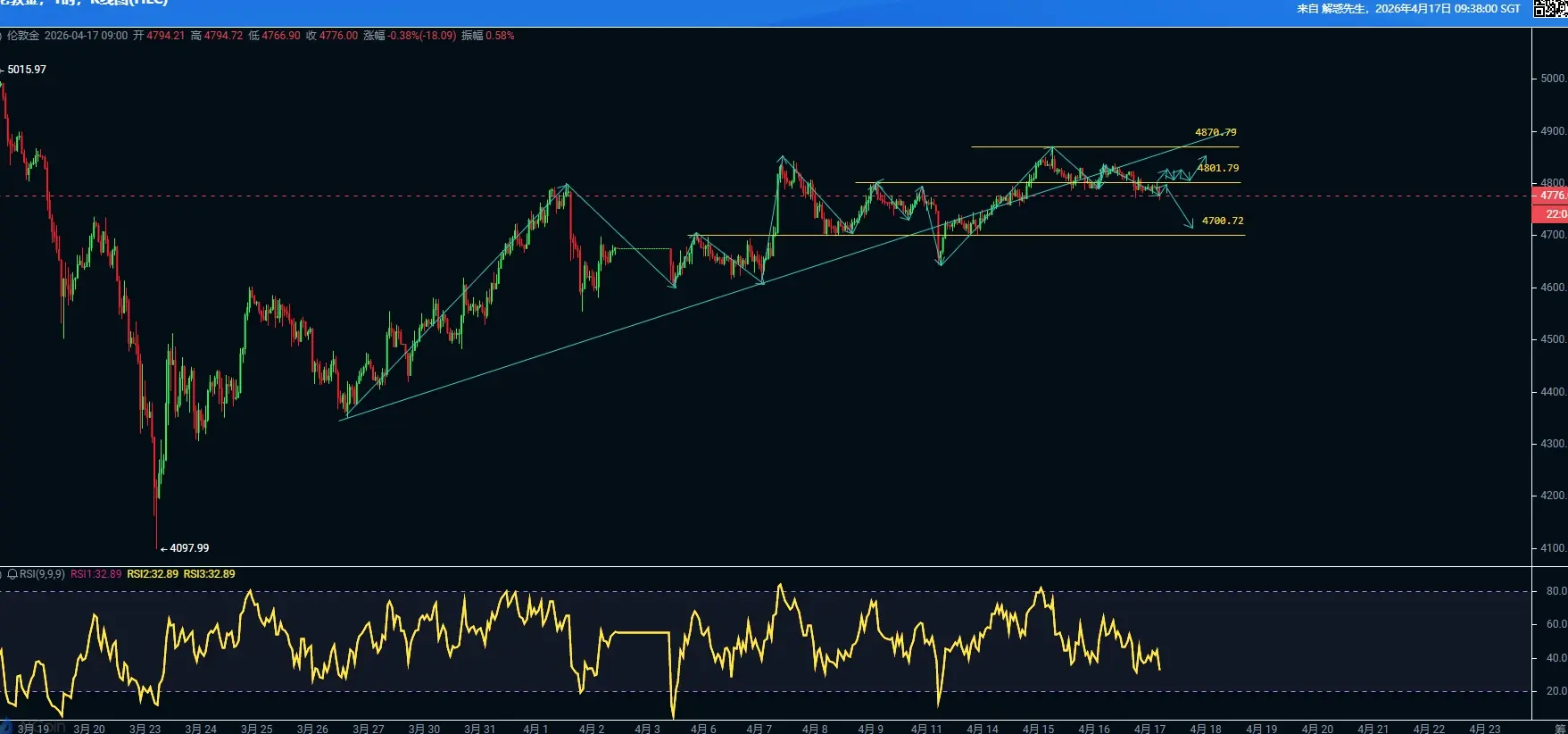
Task: Click the 60.0 tick on the RSI axis
Action: pos(1556,624)
